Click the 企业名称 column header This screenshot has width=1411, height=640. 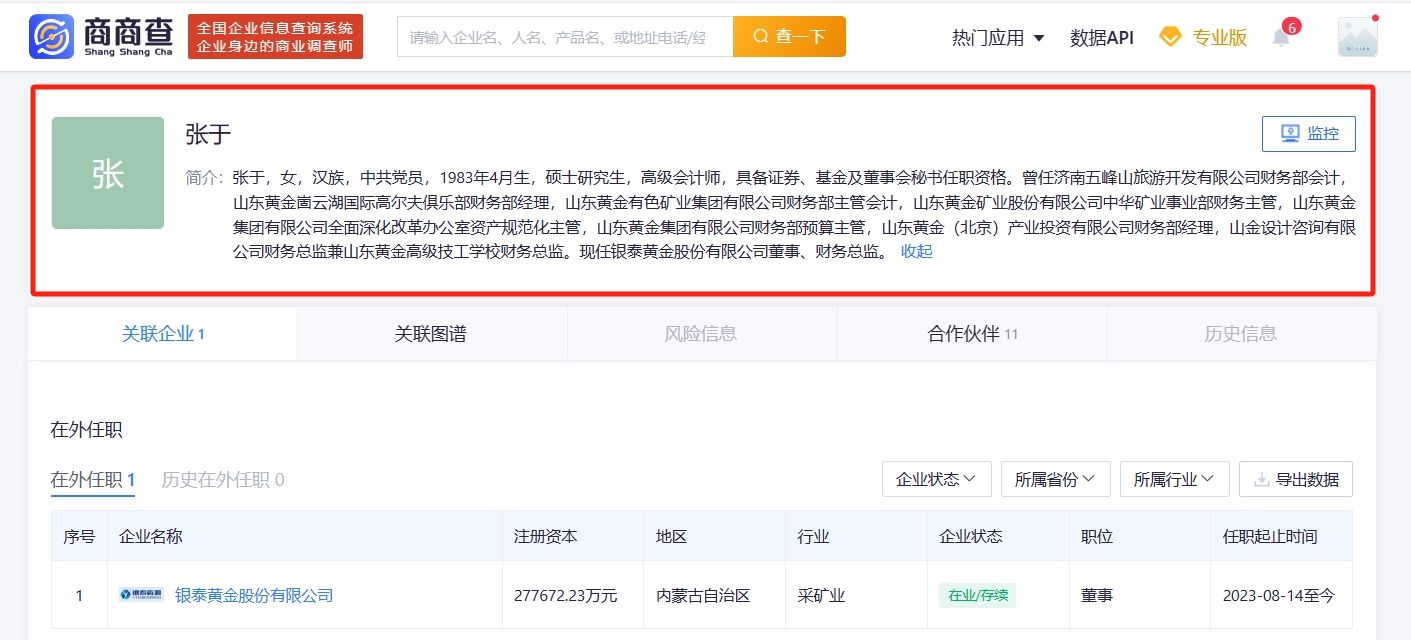[151, 536]
